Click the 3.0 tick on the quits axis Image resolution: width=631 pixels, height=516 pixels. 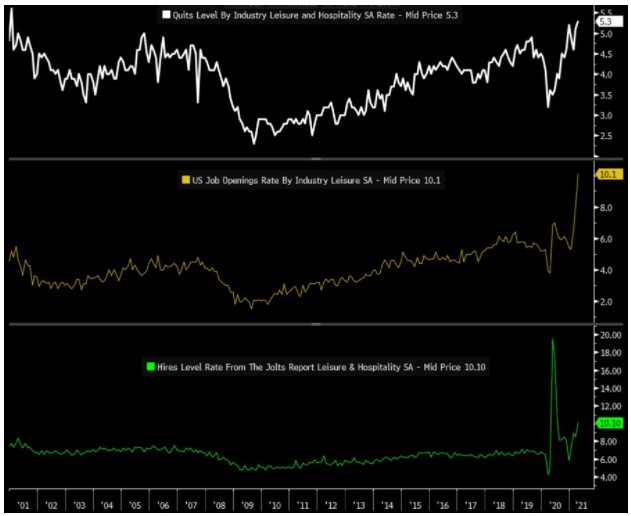(606, 116)
